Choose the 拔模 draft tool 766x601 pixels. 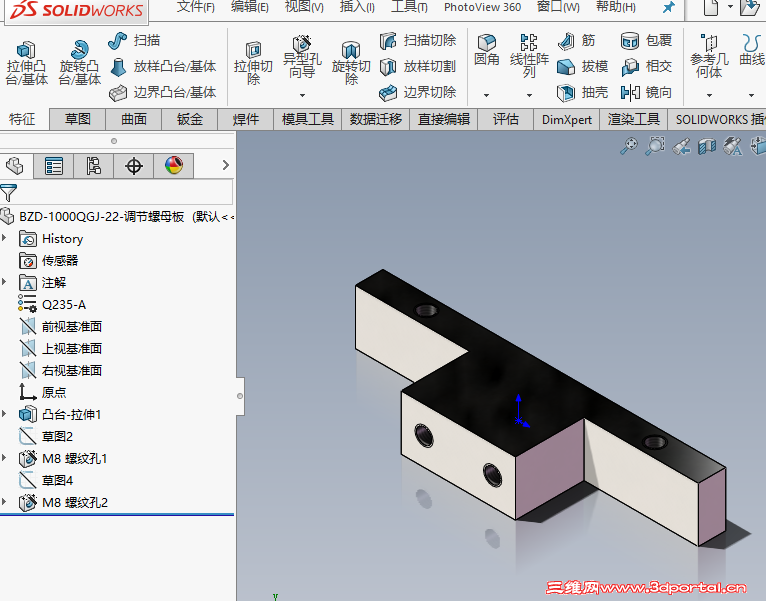(583, 66)
